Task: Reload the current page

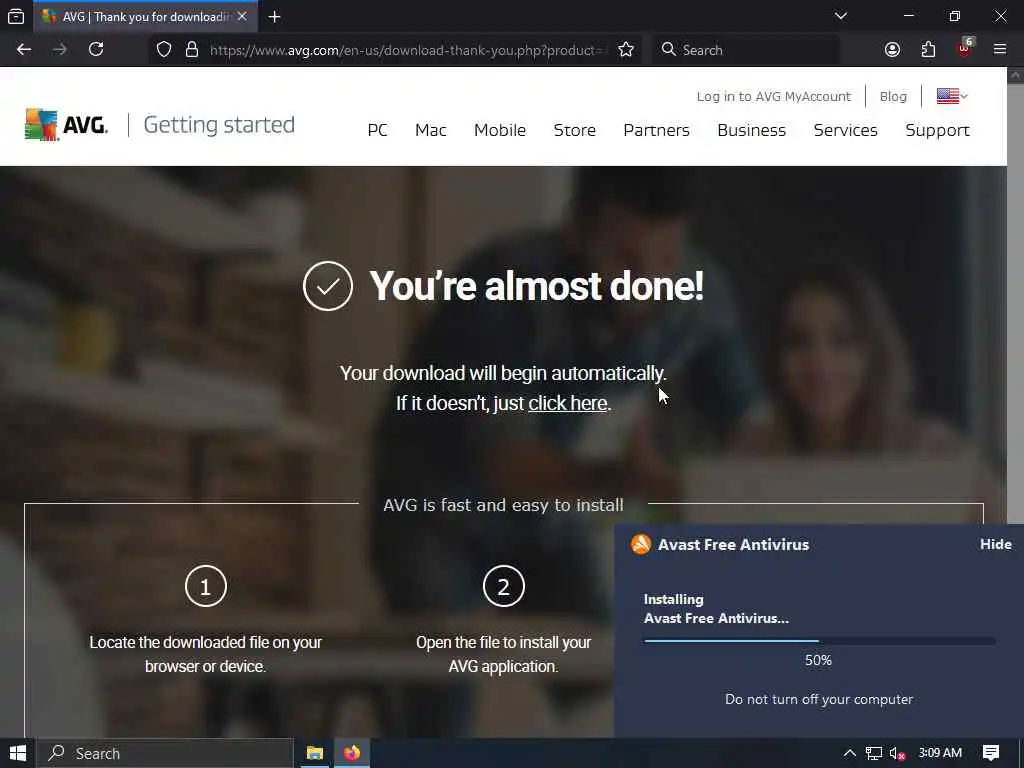Action: click(96, 50)
